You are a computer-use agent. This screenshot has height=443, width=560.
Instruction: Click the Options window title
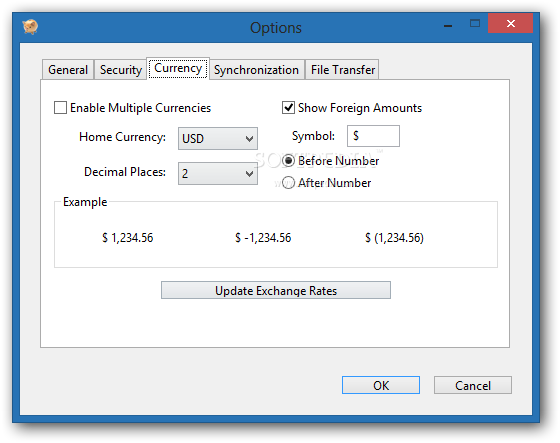276,28
